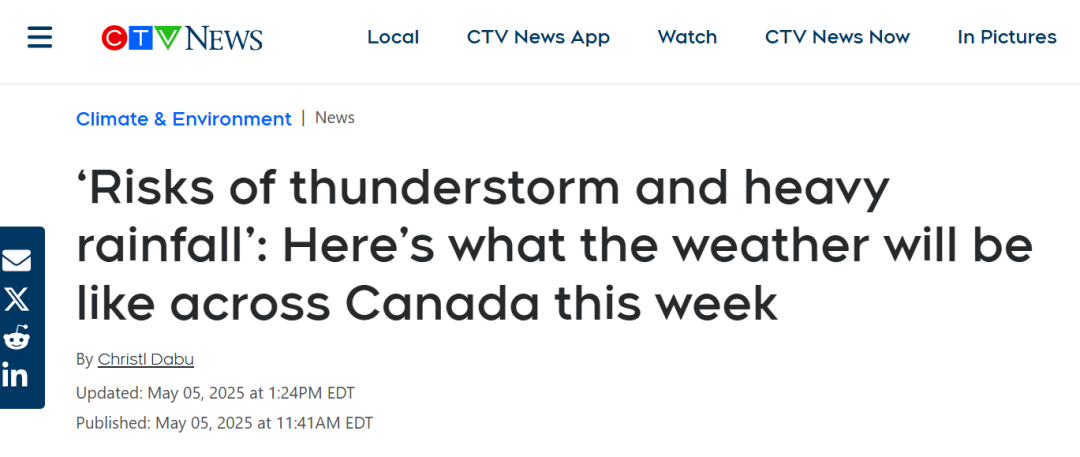Open the hamburger navigation menu
The width and height of the screenshot is (1080, 457).
click(x=40, y=37)
